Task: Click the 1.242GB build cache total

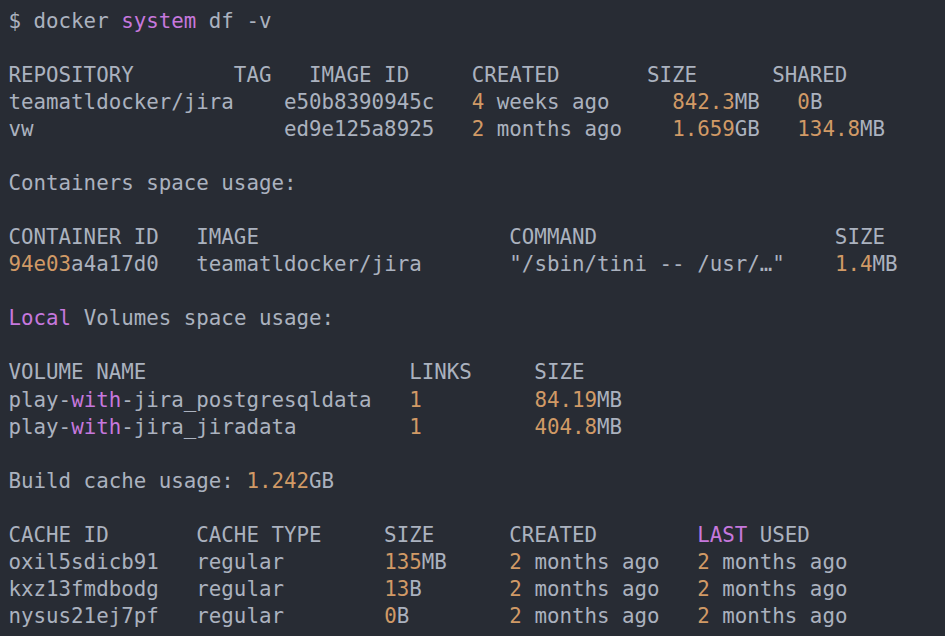Action: point(290,481)
